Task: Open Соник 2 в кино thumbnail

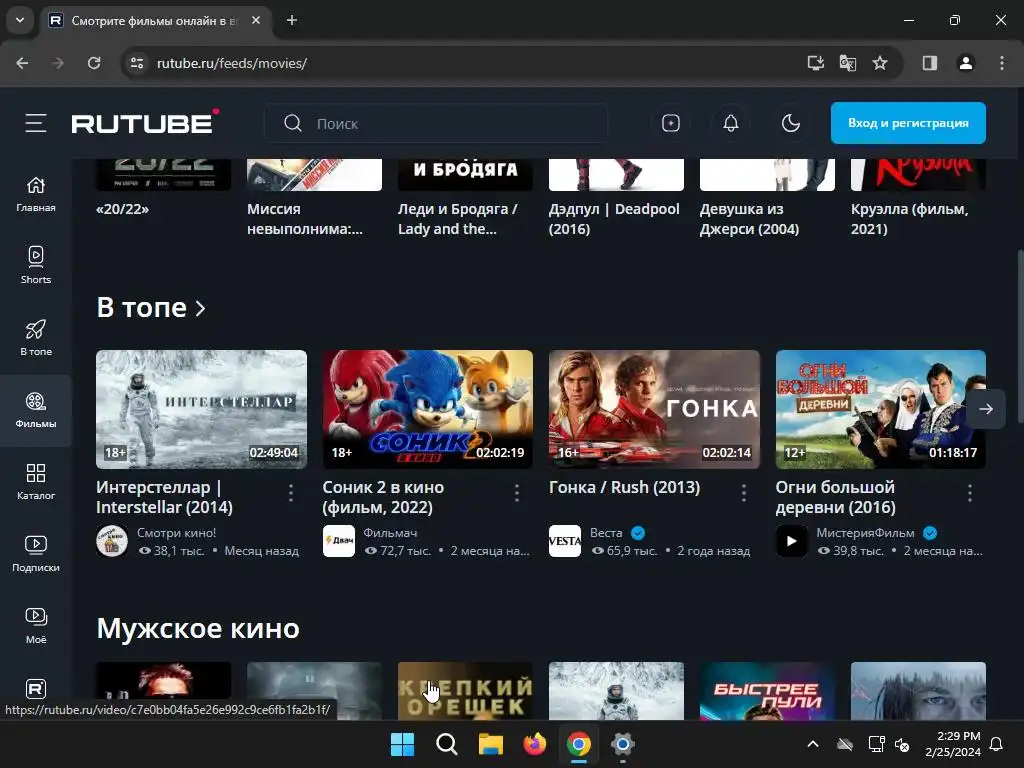Action: pyautogui.click(x=428, y=409)
